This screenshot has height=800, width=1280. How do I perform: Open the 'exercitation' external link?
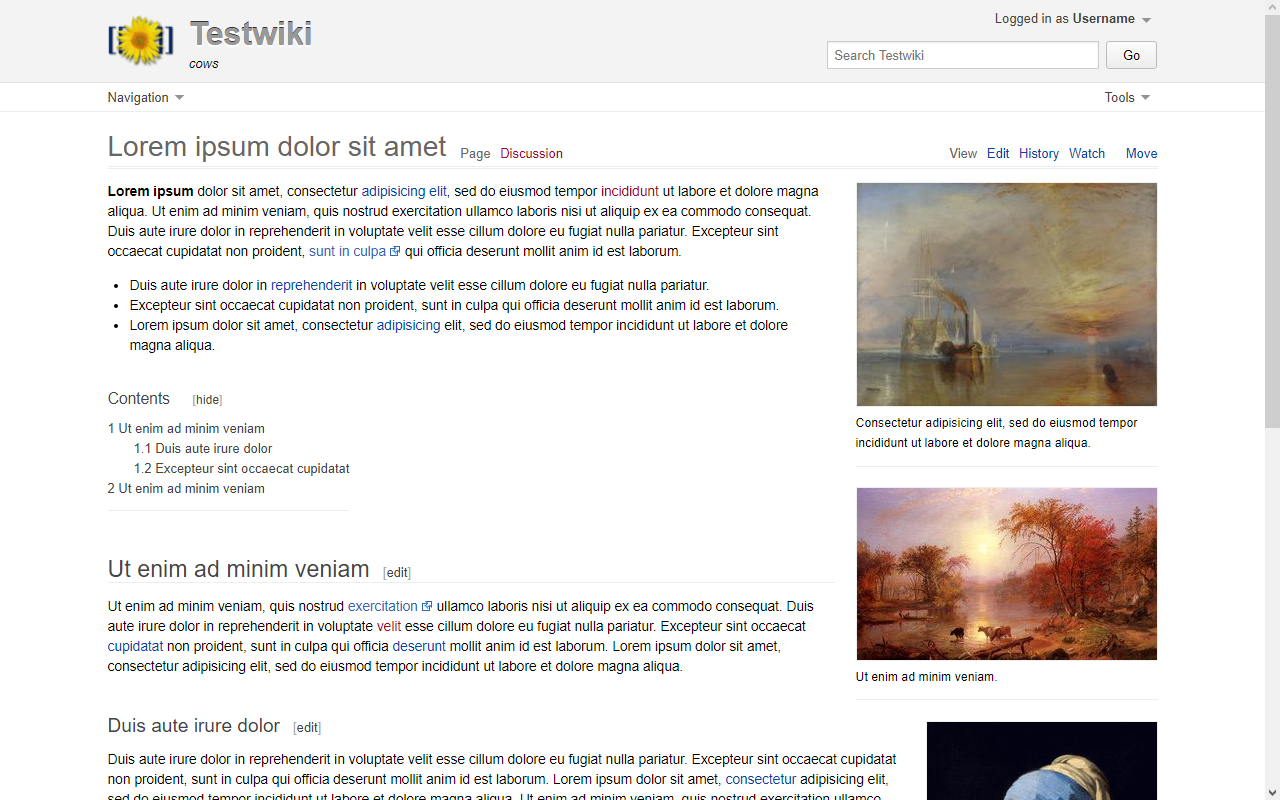[x=383, y=606]
